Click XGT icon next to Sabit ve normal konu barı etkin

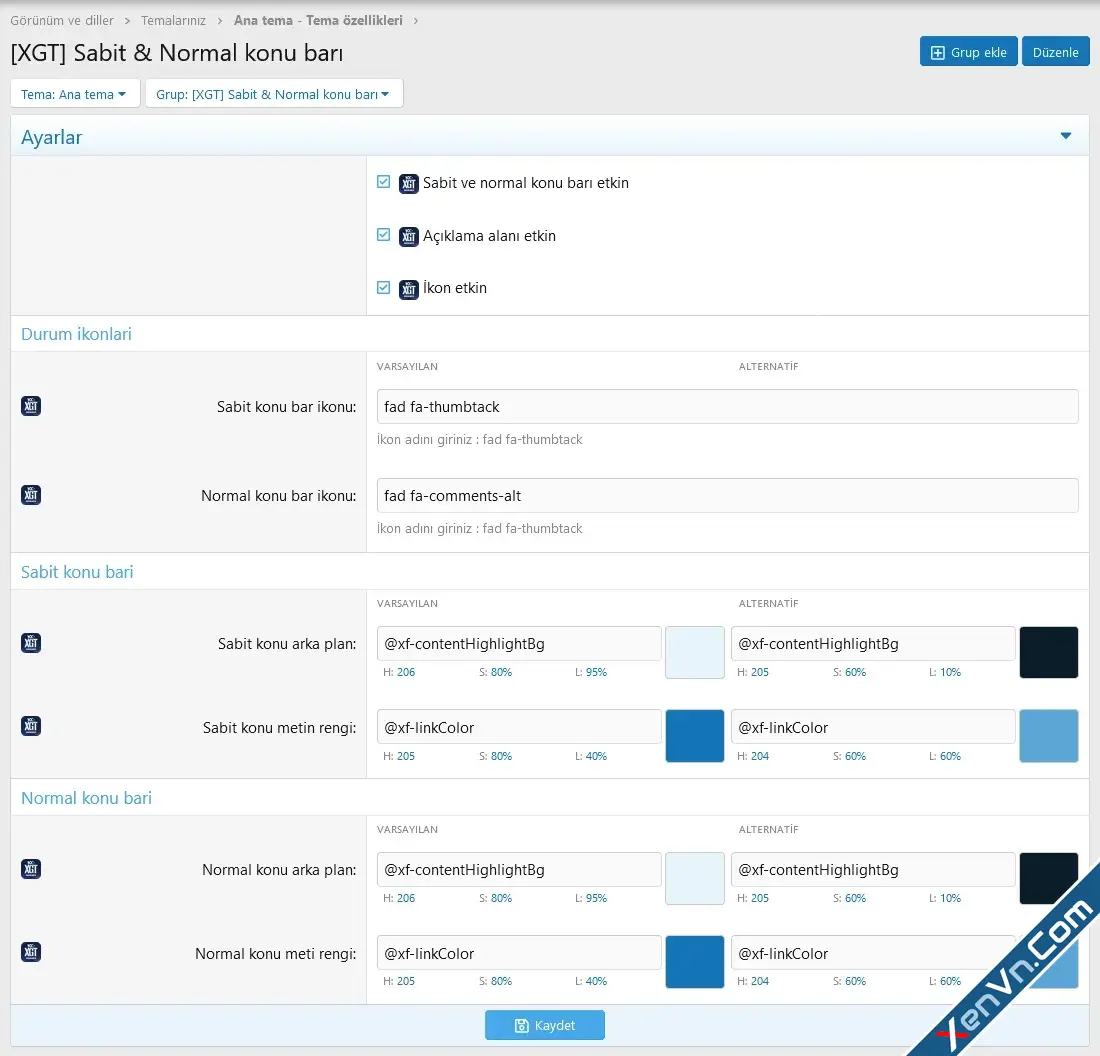pyautogui.click(x=409, y=184)
